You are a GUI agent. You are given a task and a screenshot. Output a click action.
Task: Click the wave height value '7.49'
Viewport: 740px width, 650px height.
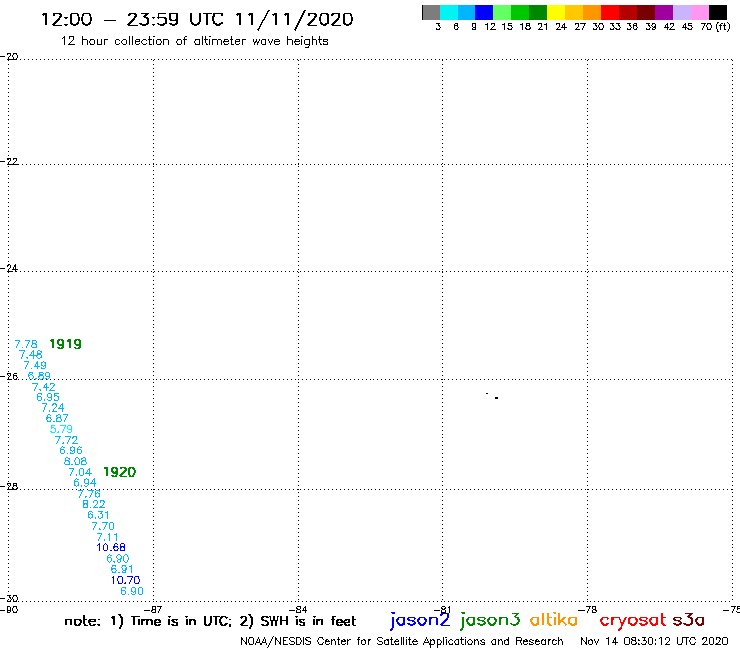tap(35, 365)
